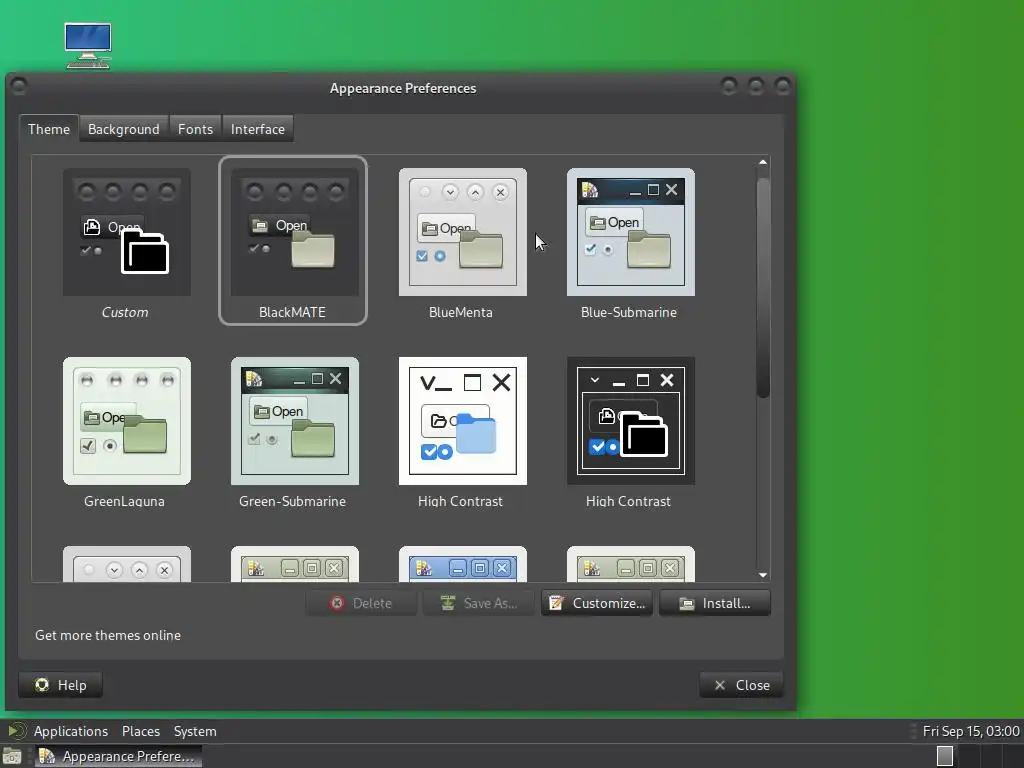The image size is (1024, 768).
Task: Click the Save As... button
Action: [479, 603]
